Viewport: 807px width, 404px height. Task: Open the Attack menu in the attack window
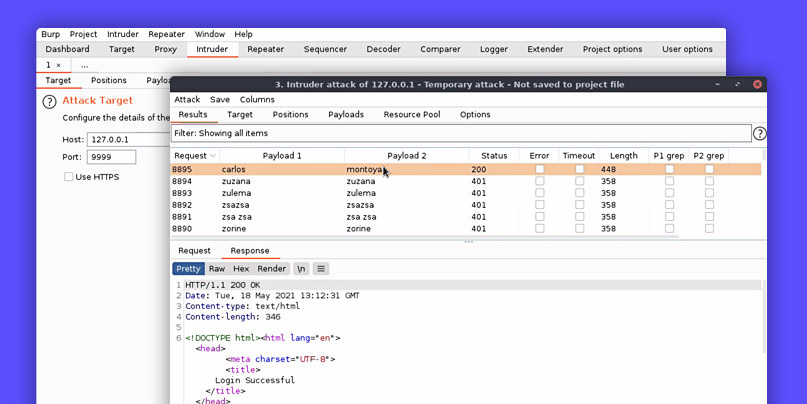click(187, 99)
